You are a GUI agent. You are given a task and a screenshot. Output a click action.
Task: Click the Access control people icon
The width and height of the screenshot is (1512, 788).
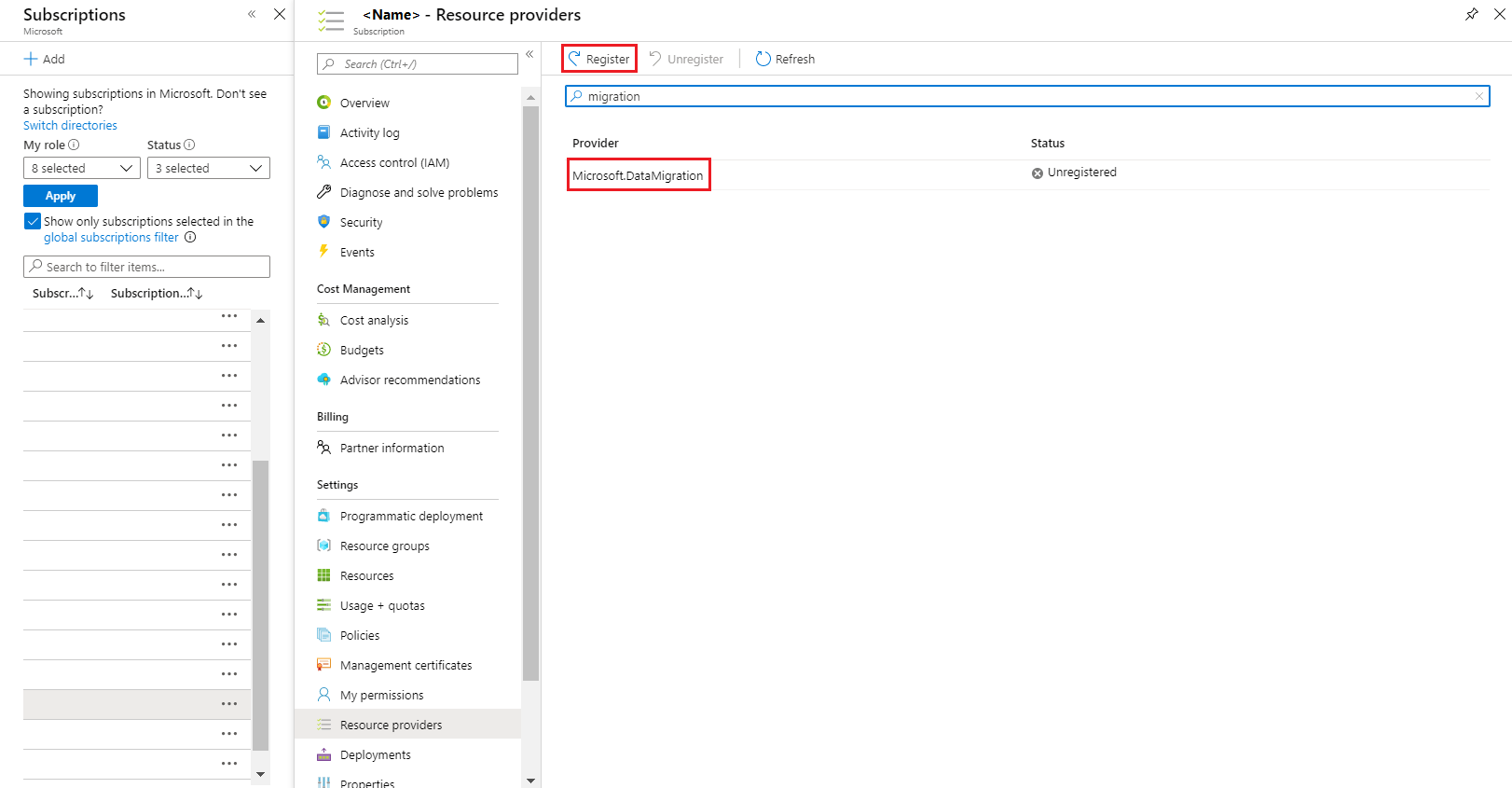(x=323, y=162)
